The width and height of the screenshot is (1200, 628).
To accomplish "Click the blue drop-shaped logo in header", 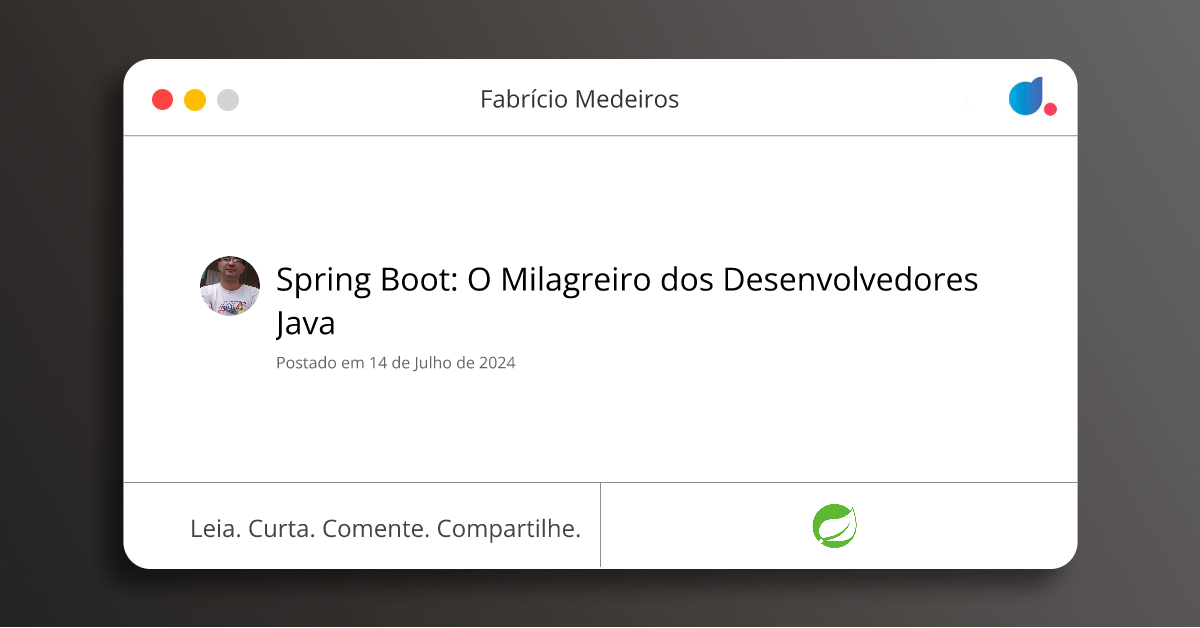I will point(1026,97).
